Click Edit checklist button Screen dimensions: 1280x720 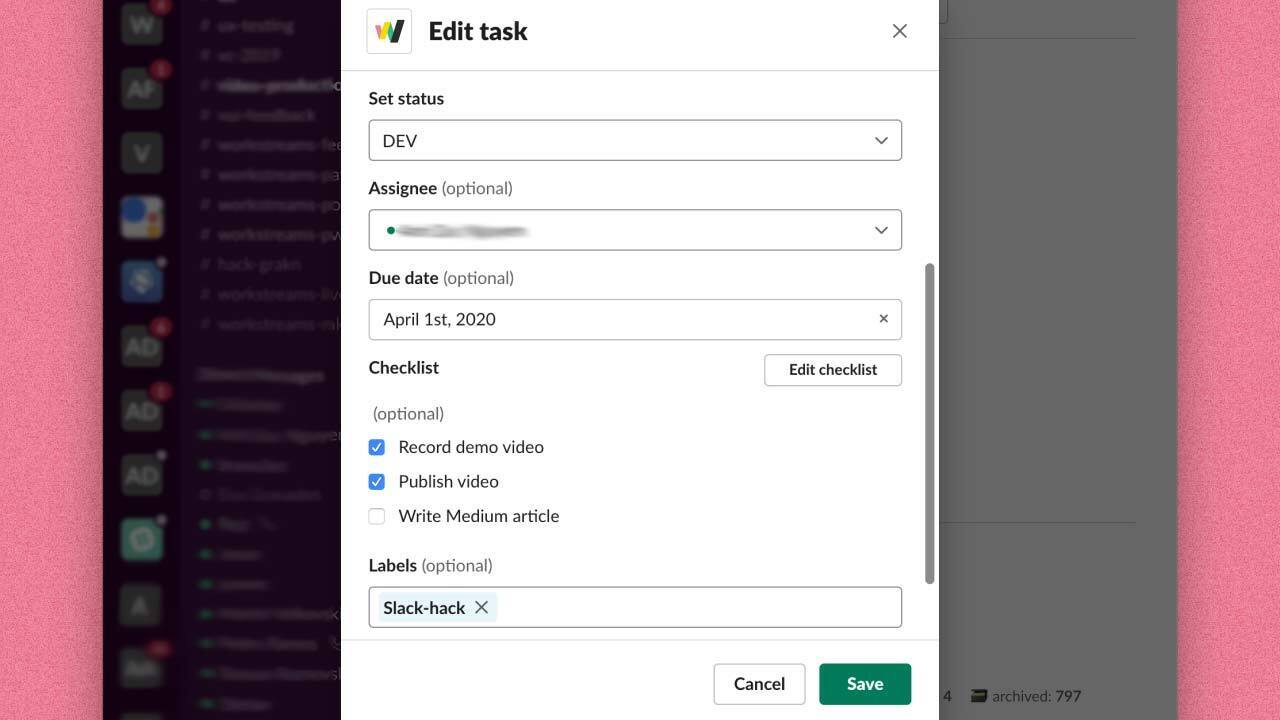(x=832, y=370)
